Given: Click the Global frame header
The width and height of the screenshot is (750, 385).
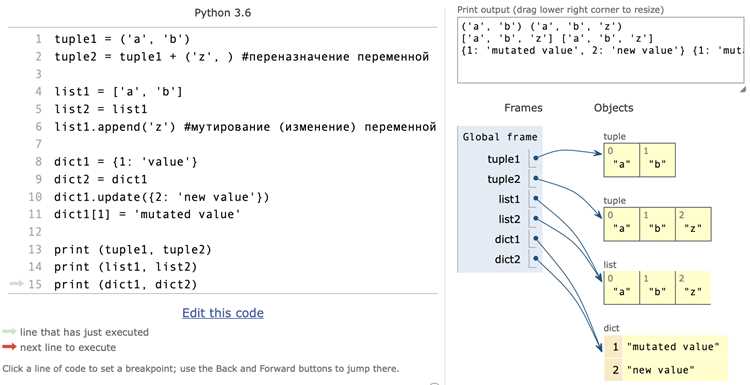Looking at the screenshot, I should tap(500, 137).
